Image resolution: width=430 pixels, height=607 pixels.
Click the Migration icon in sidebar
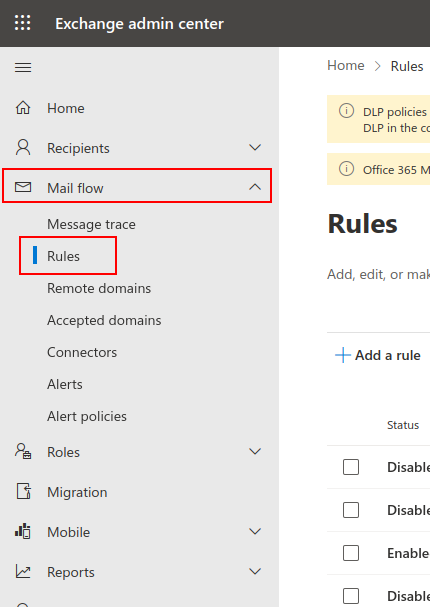(x=24, y=491)
